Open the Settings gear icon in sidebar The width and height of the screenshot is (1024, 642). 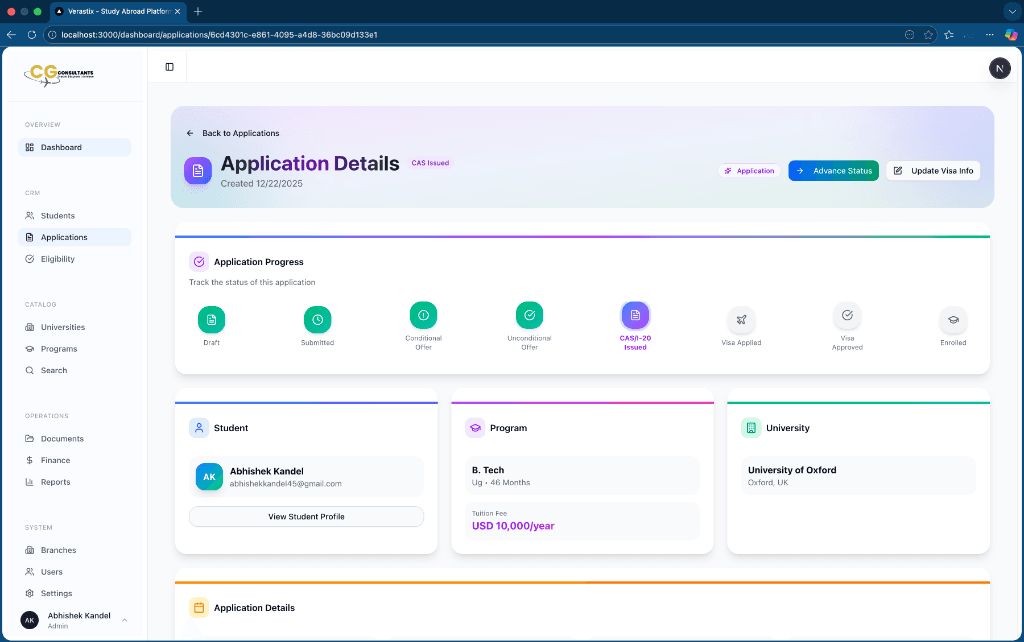31,593
